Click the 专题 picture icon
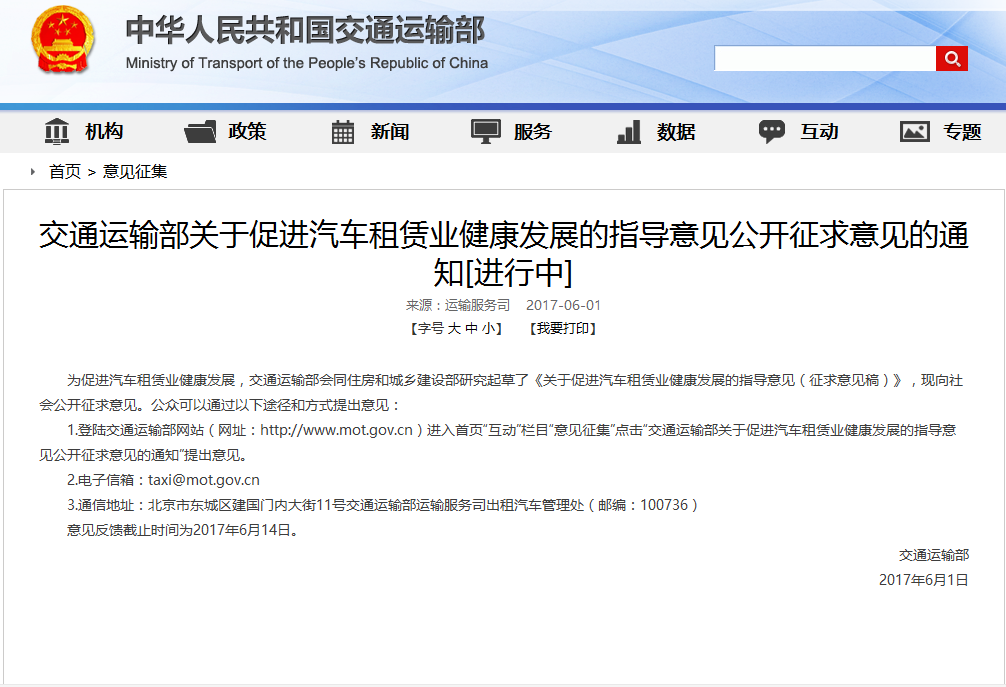 pos(914,131)
